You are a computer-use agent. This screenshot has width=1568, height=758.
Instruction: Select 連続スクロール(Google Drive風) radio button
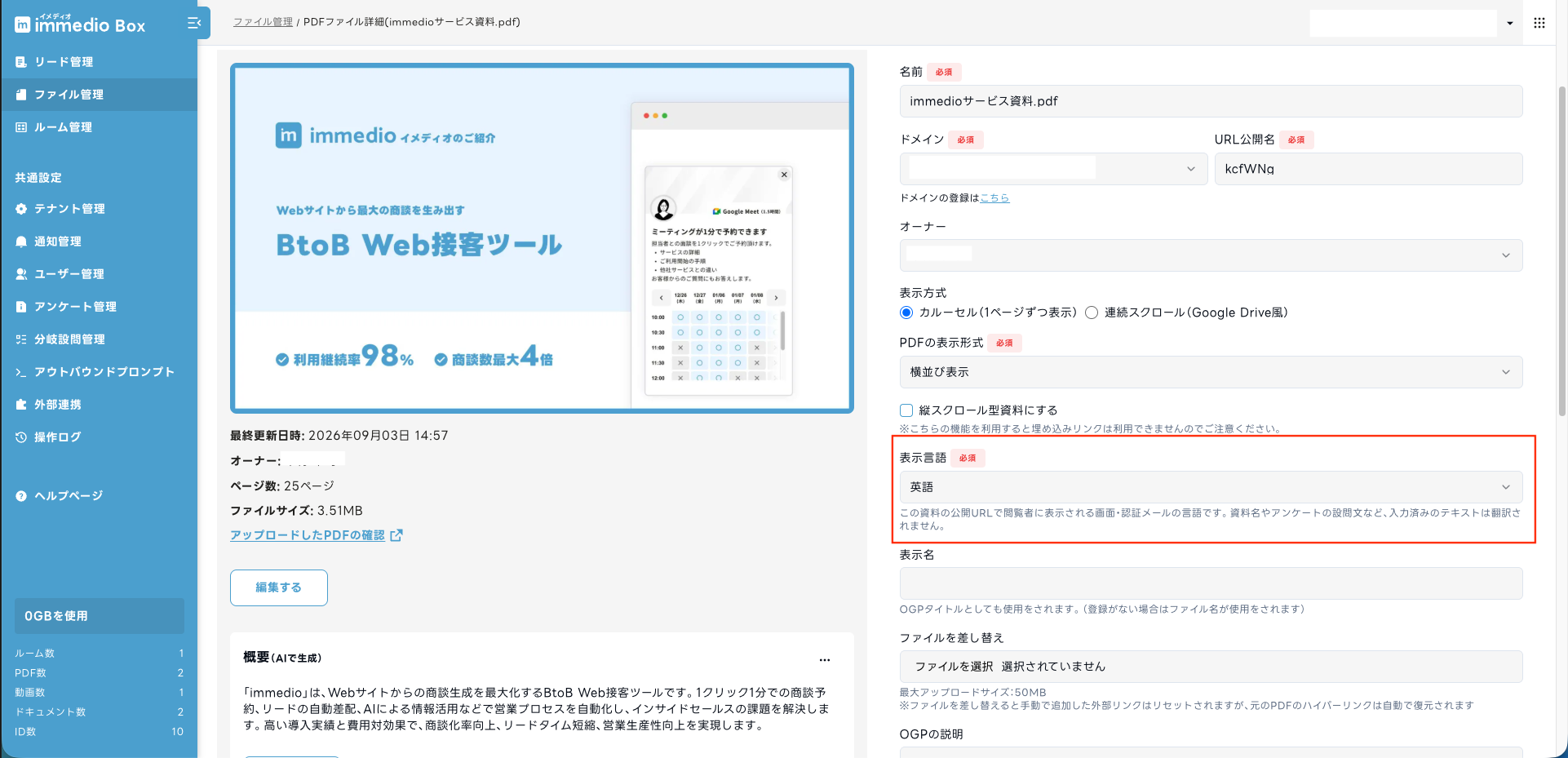(x=1092, y=313)
